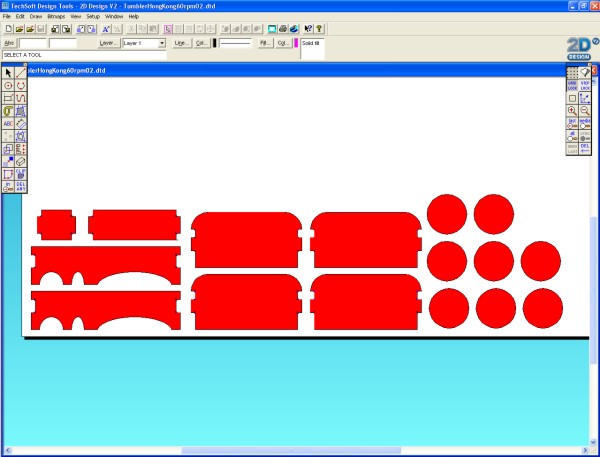Toggle the Grid Lock button
The width and height of the screenshot is (600, 457).
pyautogui.click(x=572, y=85)
